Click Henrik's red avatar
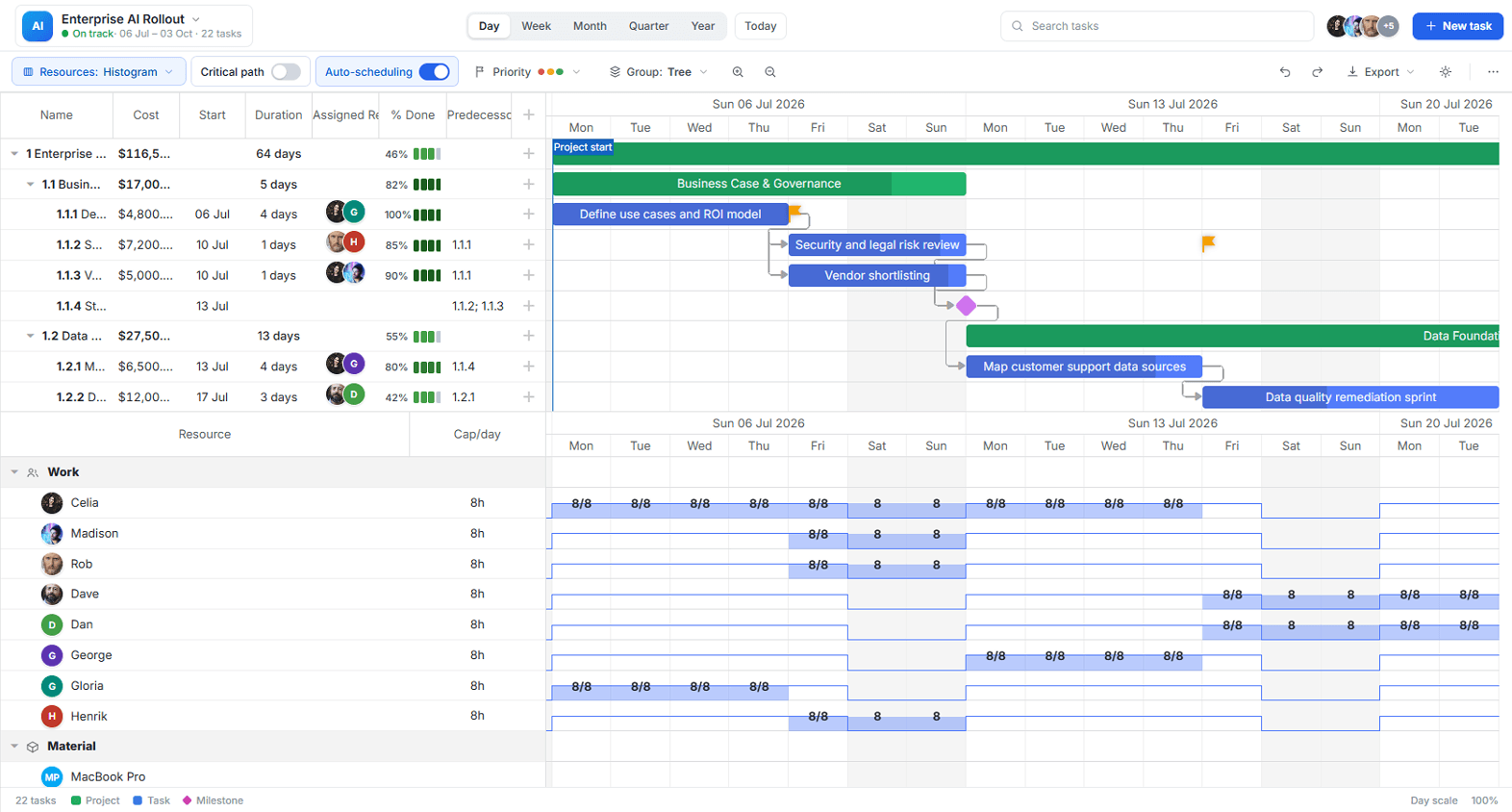This screenshot has height=812, width=1512. (x=52, y=716)
